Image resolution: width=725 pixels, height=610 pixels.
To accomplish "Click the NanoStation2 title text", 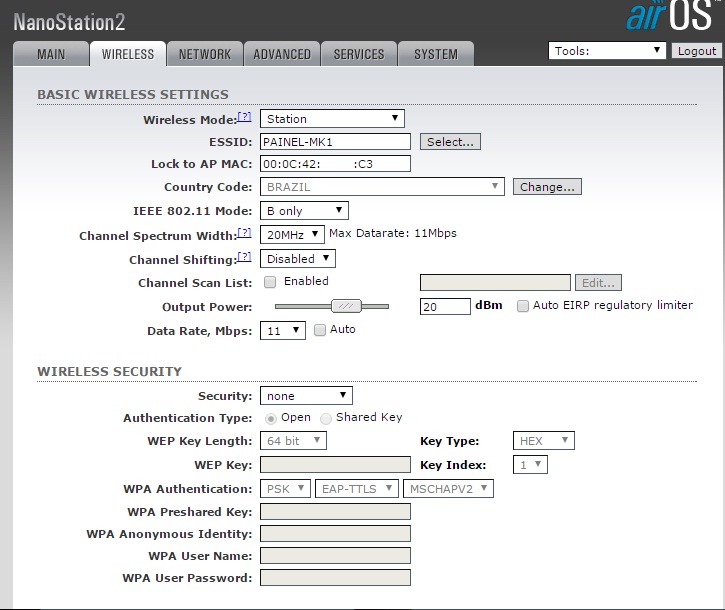I will pyautogui.click(x=69, y=22).
